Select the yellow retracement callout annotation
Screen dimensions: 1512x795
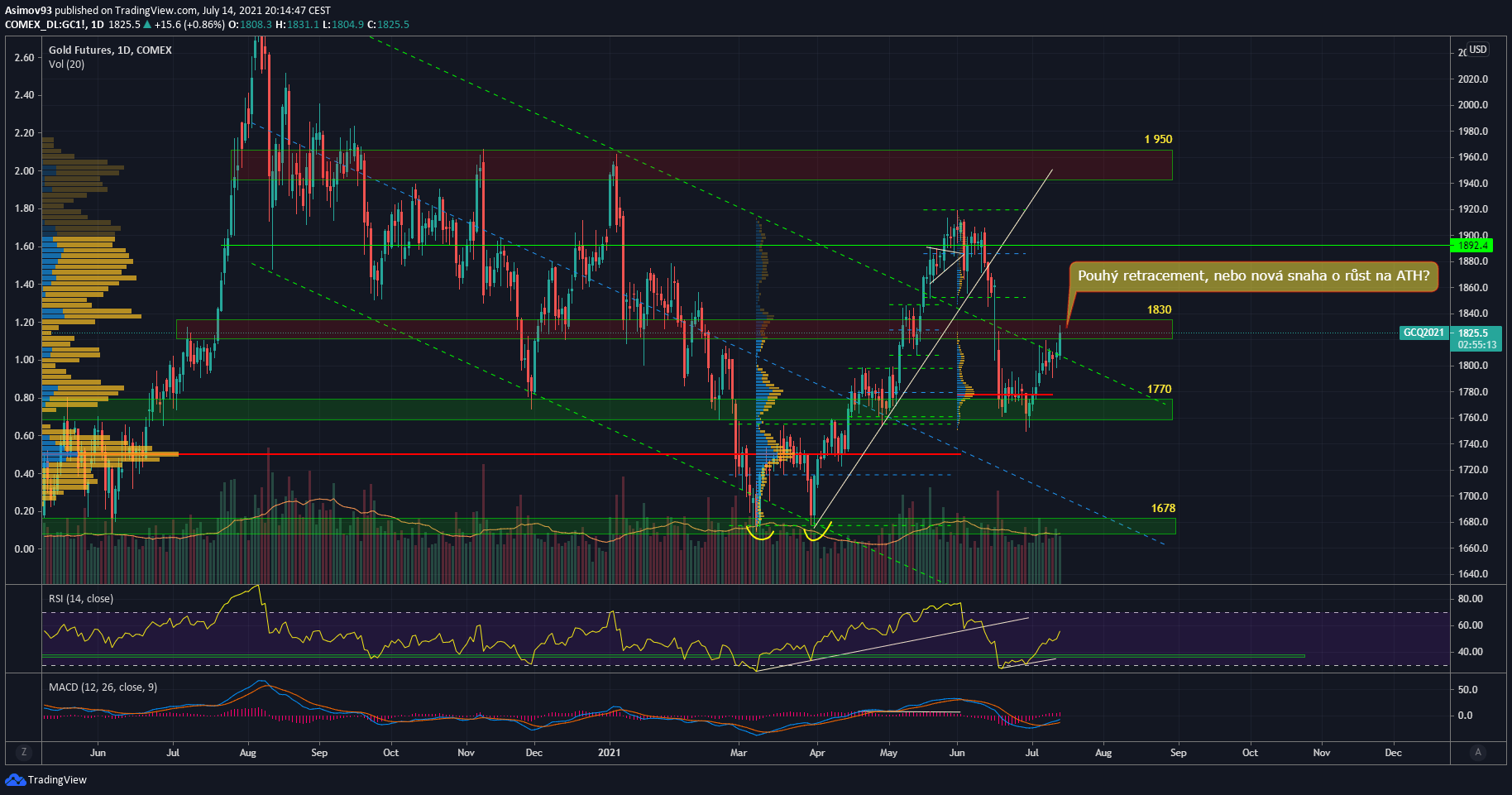(1252, 276)
